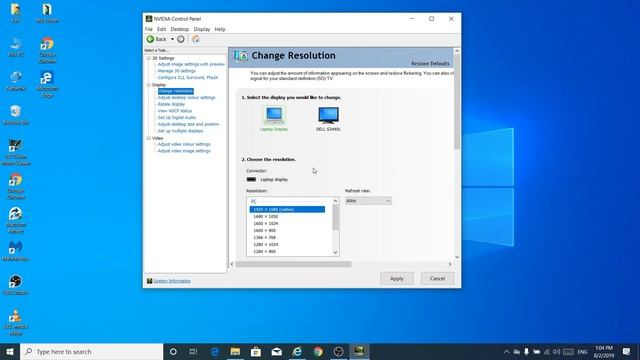The image size is (640, 360).
Task: Click the horizontal scrollbar right arrow
Action: 450,264
